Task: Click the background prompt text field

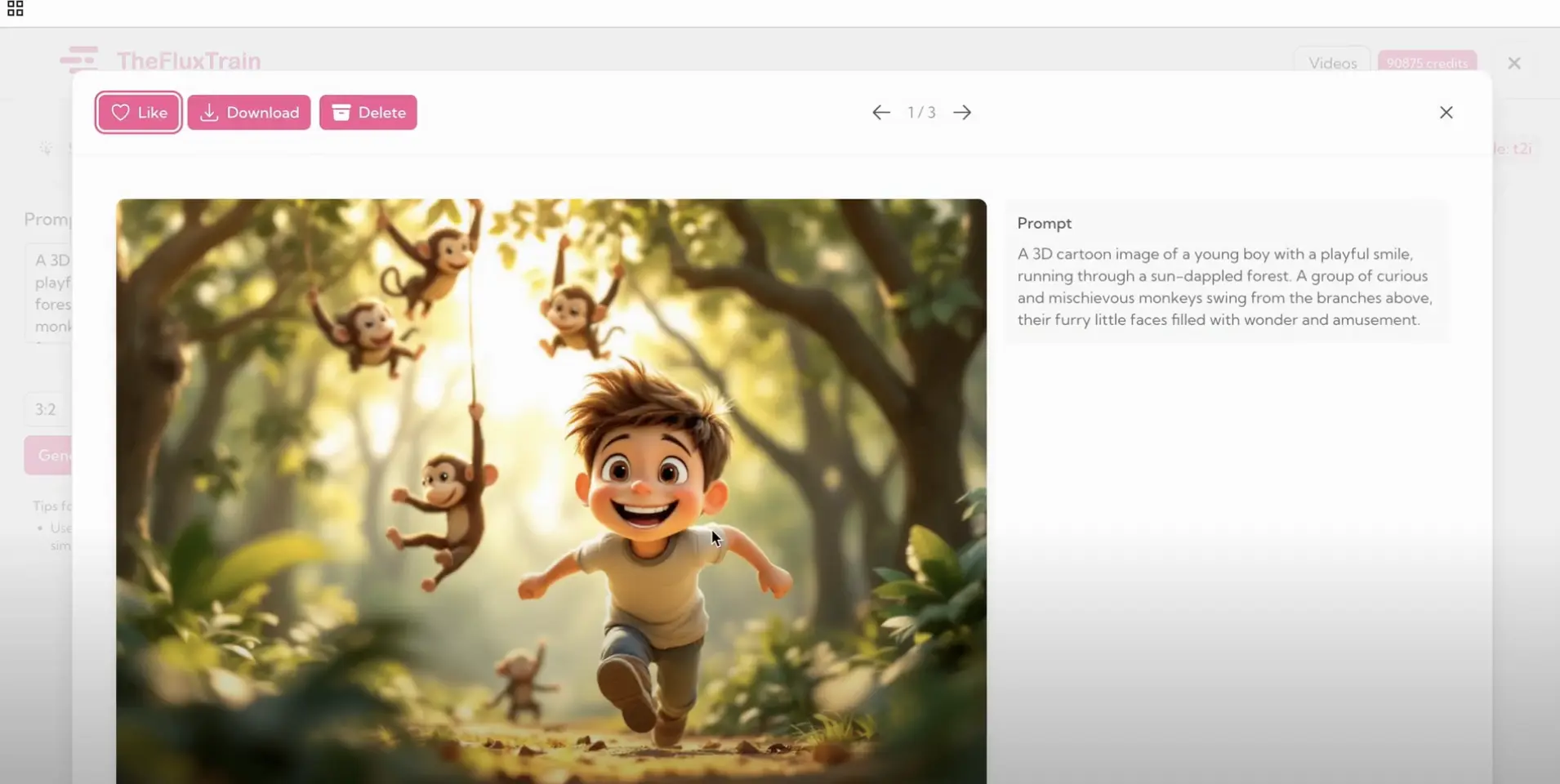Action: pyautogui.click(x=49, y=293)
